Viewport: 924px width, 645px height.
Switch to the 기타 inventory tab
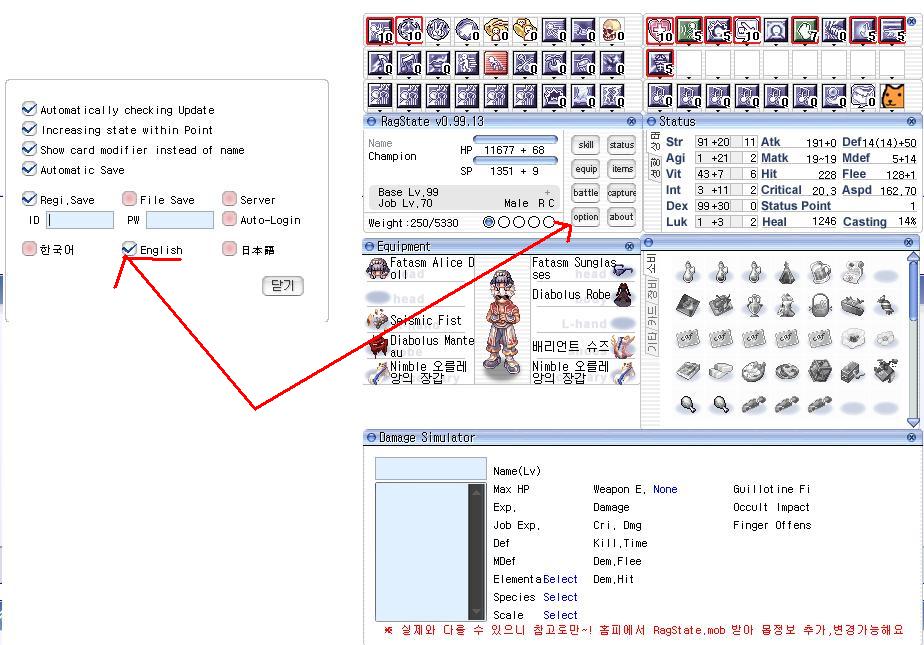pyautogui.click(x=652, y=343)
